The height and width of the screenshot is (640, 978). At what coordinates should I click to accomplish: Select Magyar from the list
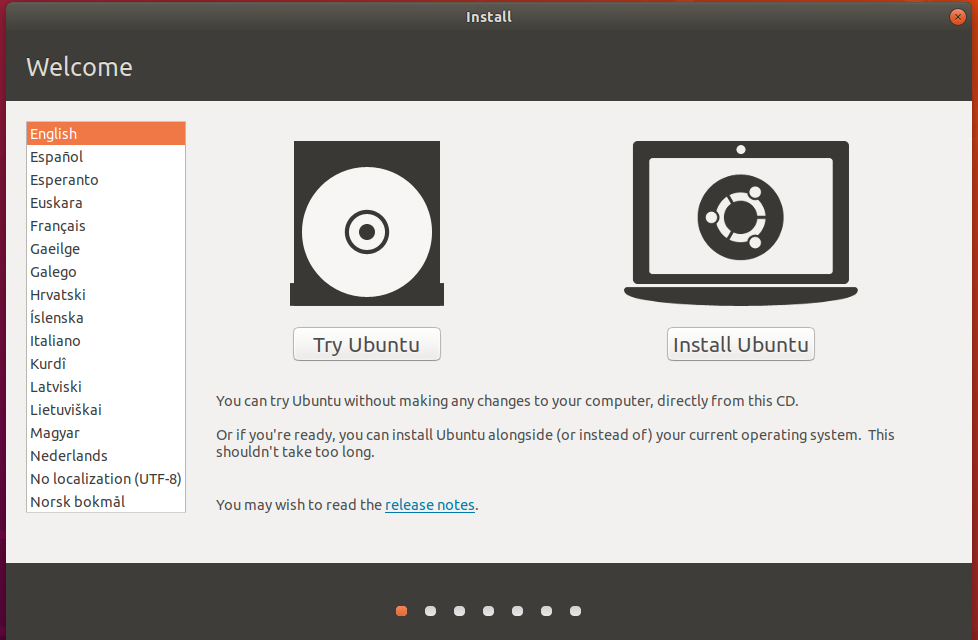(106, 432)
